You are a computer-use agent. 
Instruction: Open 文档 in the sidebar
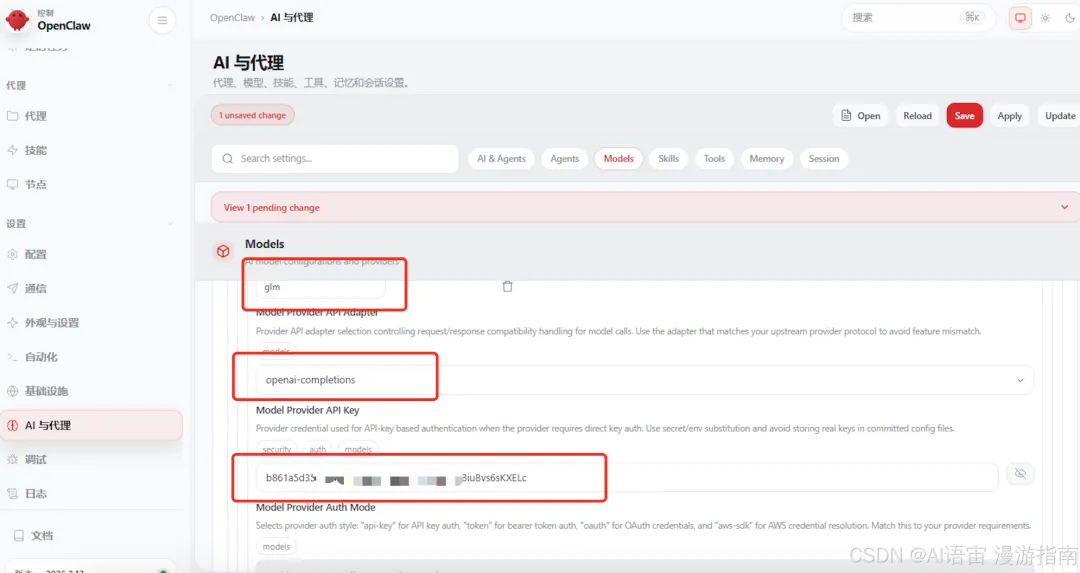(x=91, y=535)
